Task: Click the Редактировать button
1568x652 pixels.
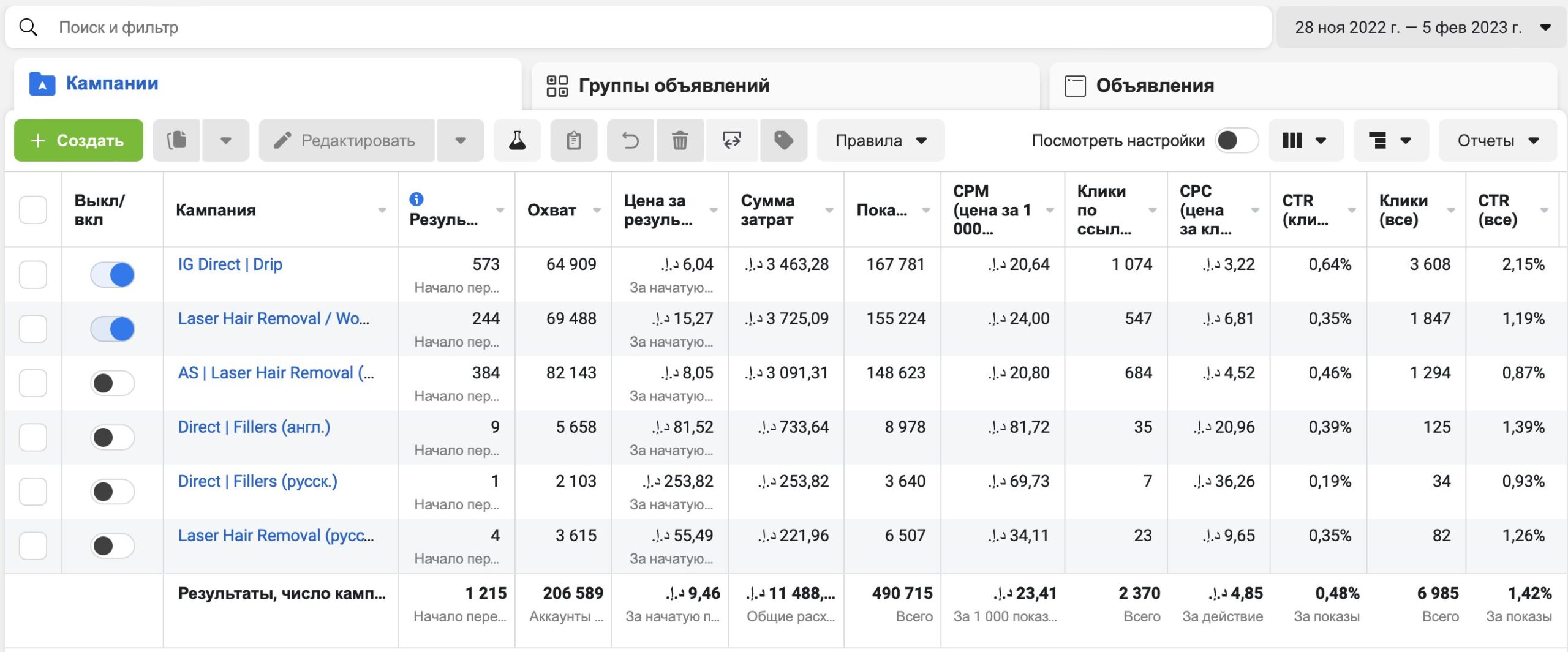Action: click(347, 140)
